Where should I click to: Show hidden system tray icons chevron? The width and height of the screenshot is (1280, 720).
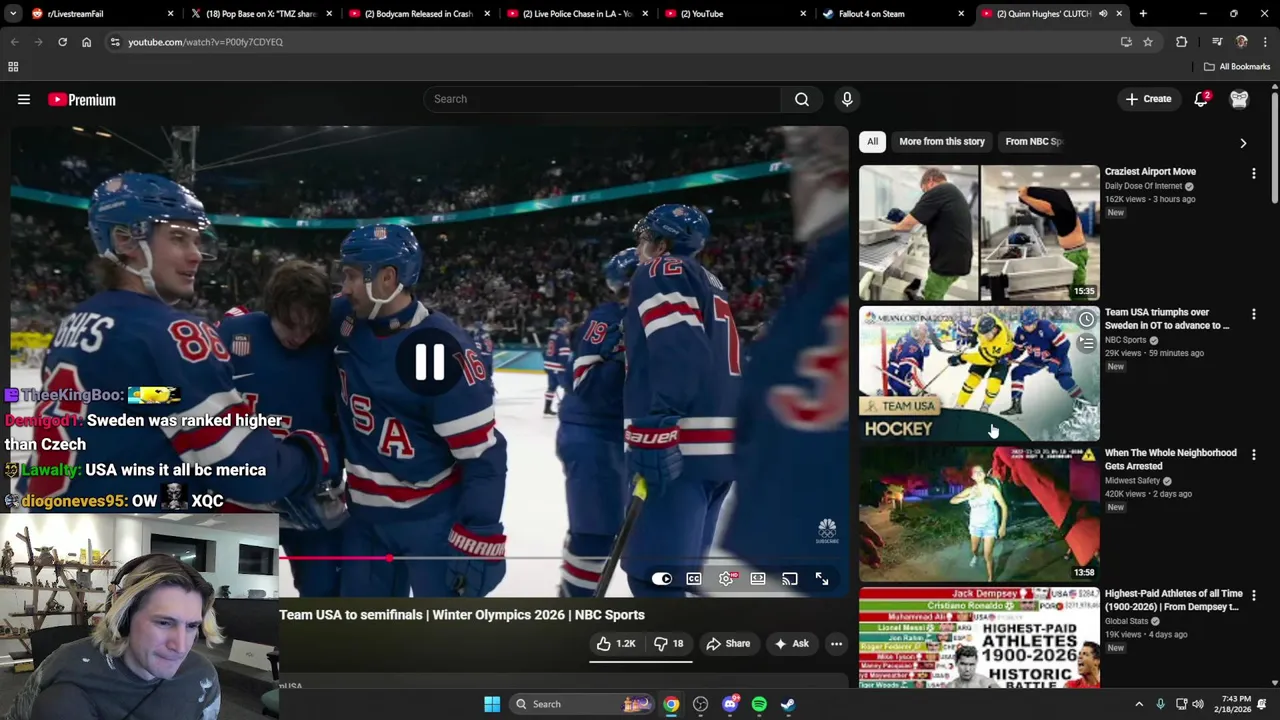click(1139, 704)
